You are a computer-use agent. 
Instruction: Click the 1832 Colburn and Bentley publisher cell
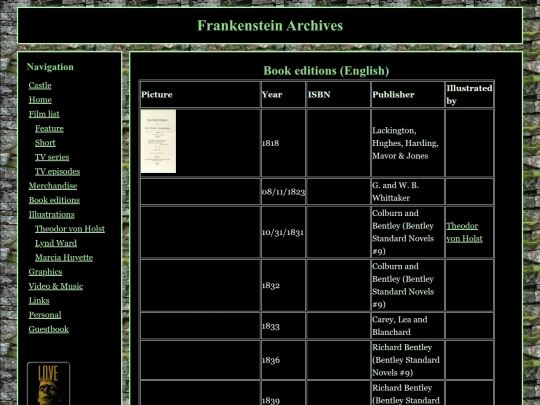coord(408,285)
